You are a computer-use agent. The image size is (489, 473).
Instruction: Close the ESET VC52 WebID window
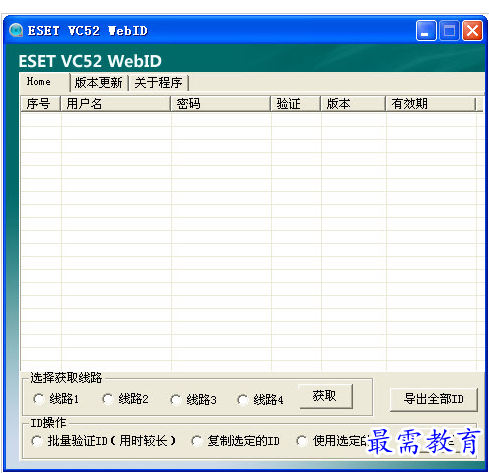(x=472, y=31)
